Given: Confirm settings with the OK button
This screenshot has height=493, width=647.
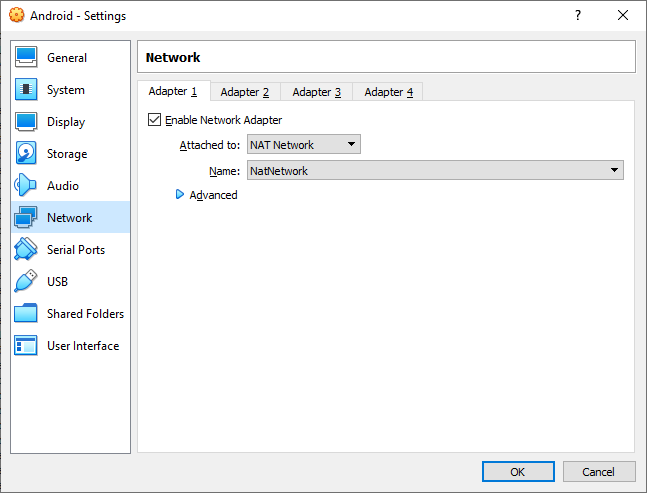Looking at the screenshot, I should coord(518,472).
